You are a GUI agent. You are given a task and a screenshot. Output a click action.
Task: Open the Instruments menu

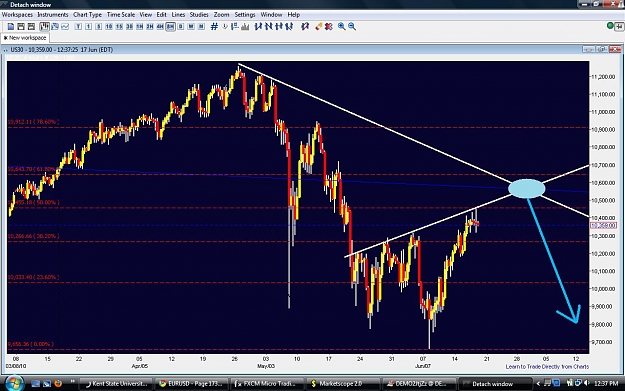(53, 15)
